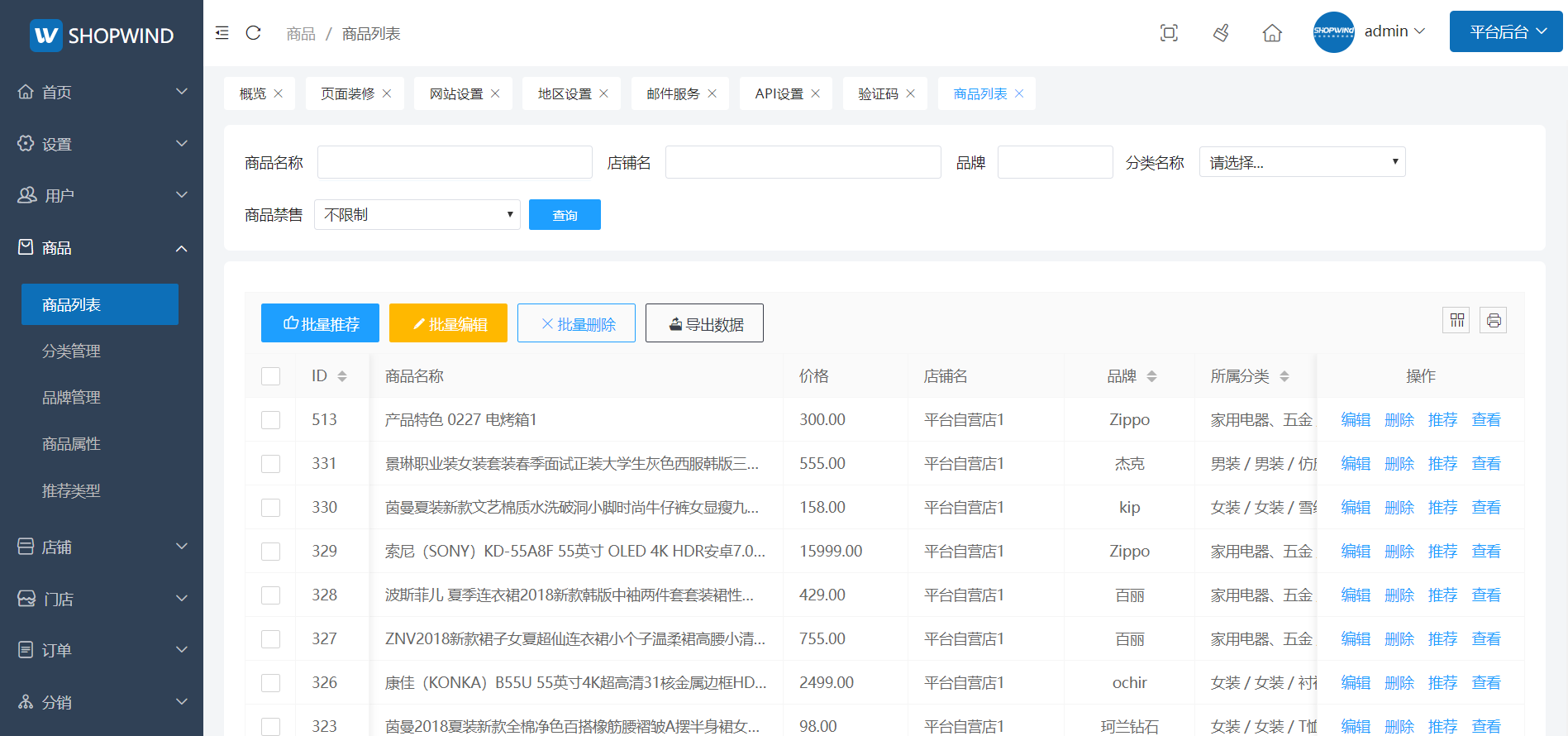Viewport: 1568px width, 736px height.
Task: Print the table with printer icon
Action: pos(1494,320)
